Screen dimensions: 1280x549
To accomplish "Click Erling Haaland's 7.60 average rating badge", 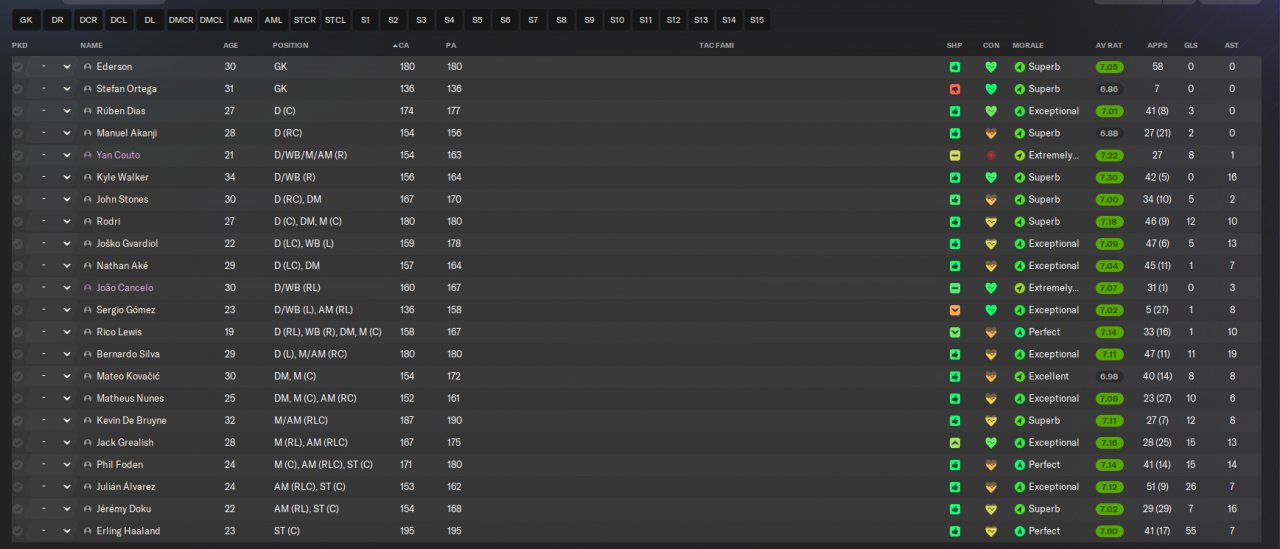I will [x=1109, y=531].
